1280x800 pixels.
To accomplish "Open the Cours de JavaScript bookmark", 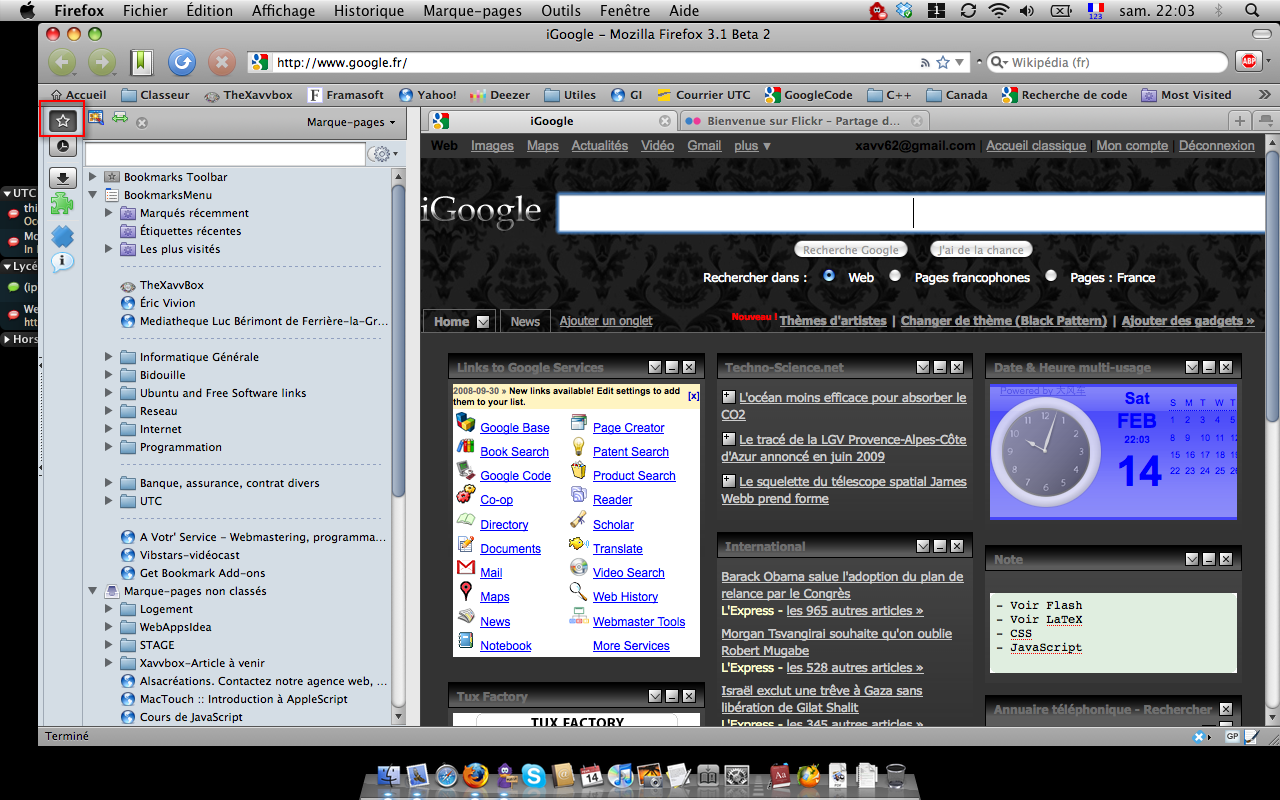I will coord(181,717).
